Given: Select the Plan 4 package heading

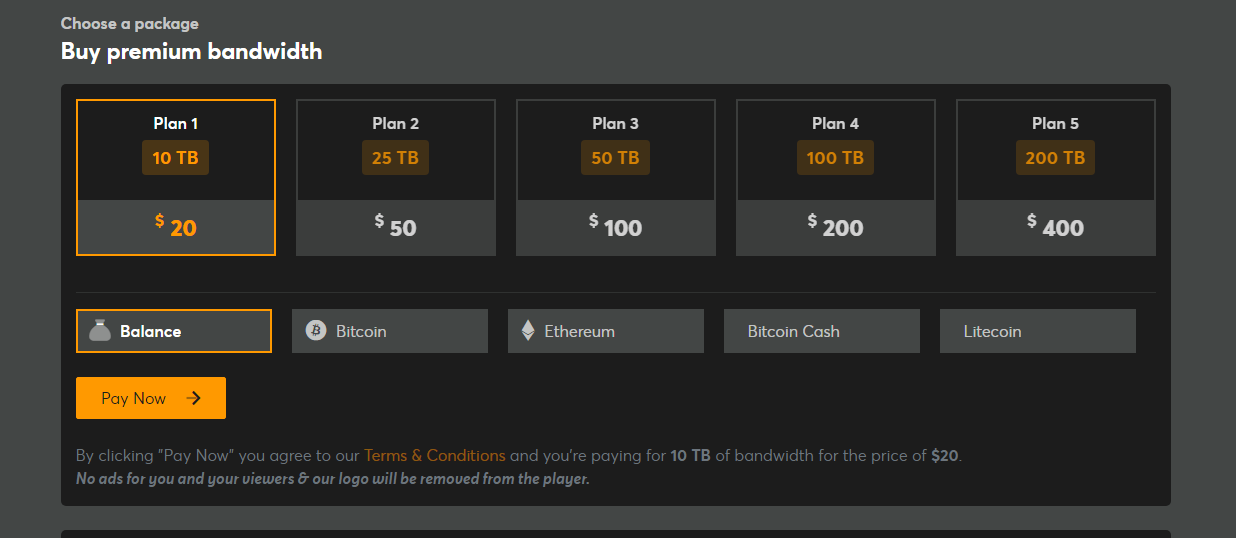Looking at the screenshot, I should [835, 124].
